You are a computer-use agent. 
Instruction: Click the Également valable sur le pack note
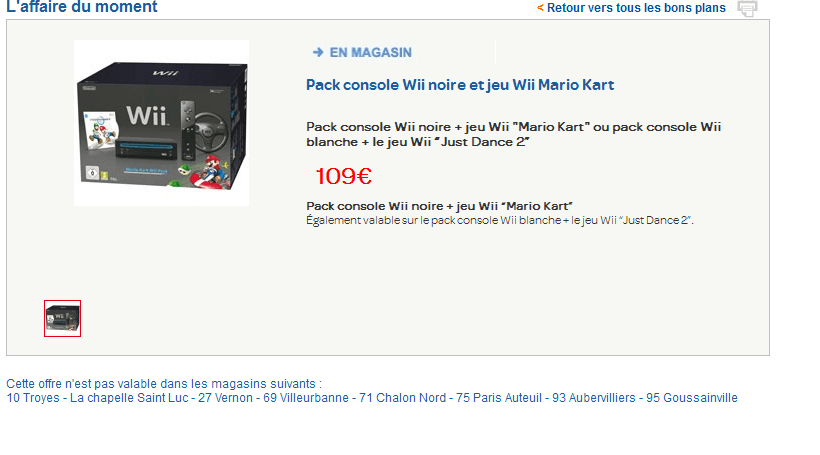pyautogui.click(x=500, y=221)
